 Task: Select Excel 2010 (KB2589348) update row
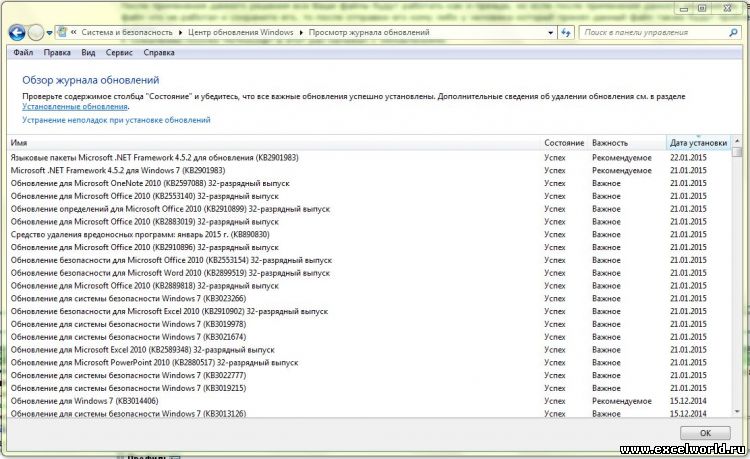(369, 350)
